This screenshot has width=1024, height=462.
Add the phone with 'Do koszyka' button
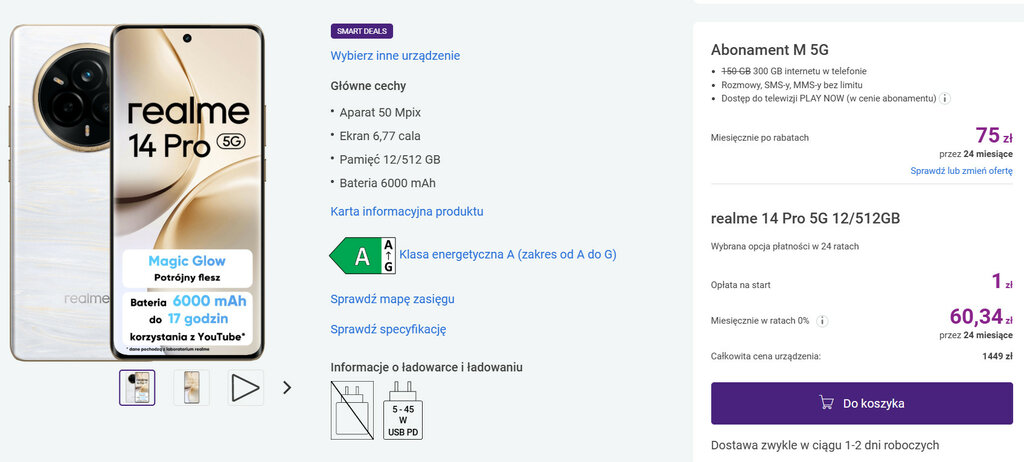tap(861, 403)
